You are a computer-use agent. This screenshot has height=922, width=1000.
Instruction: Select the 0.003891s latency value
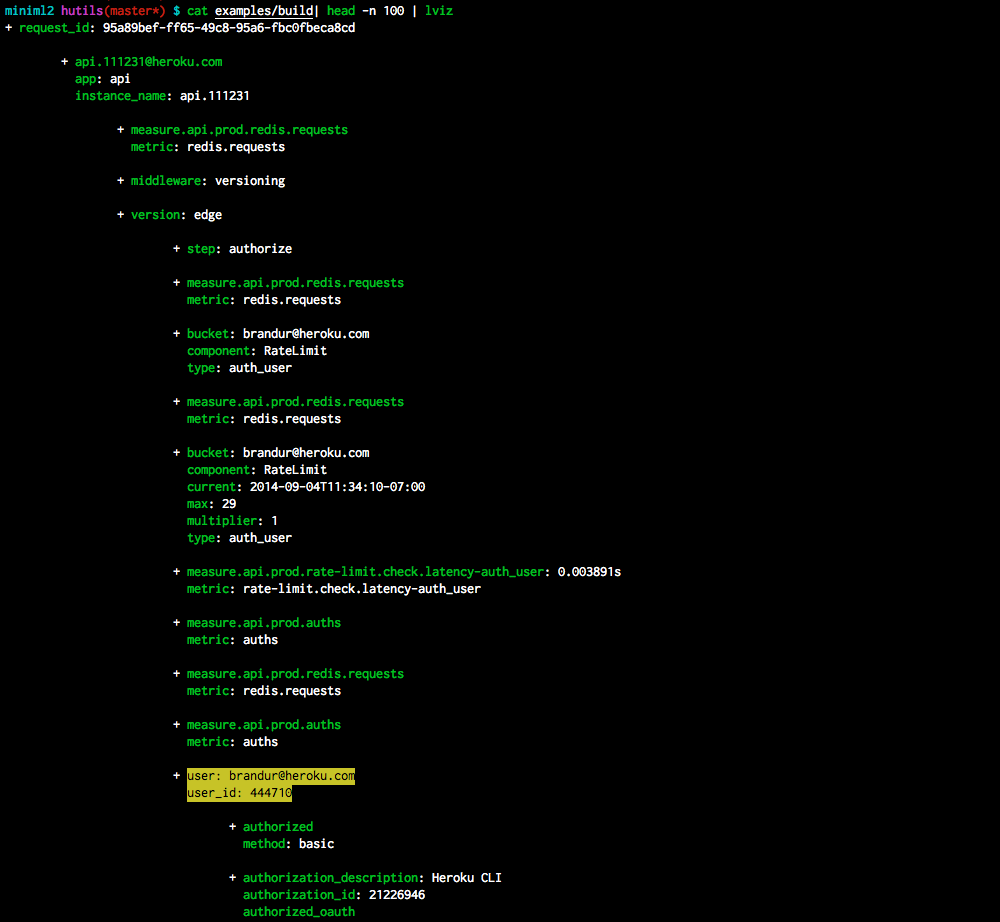[589, 572]
